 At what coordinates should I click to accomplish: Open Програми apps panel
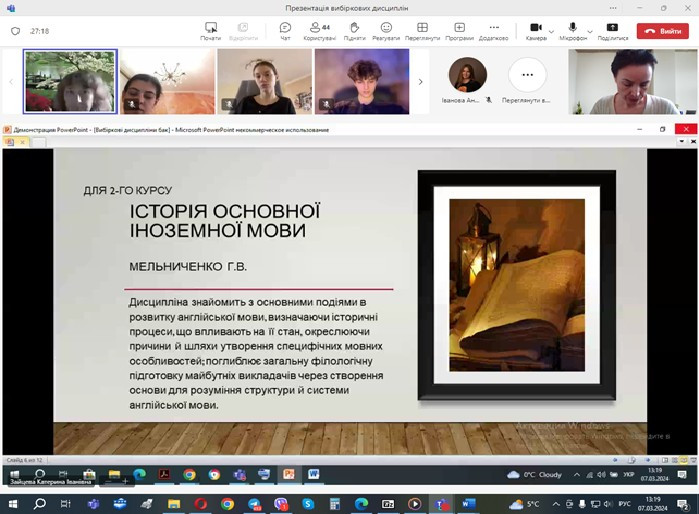coord(459,30)
